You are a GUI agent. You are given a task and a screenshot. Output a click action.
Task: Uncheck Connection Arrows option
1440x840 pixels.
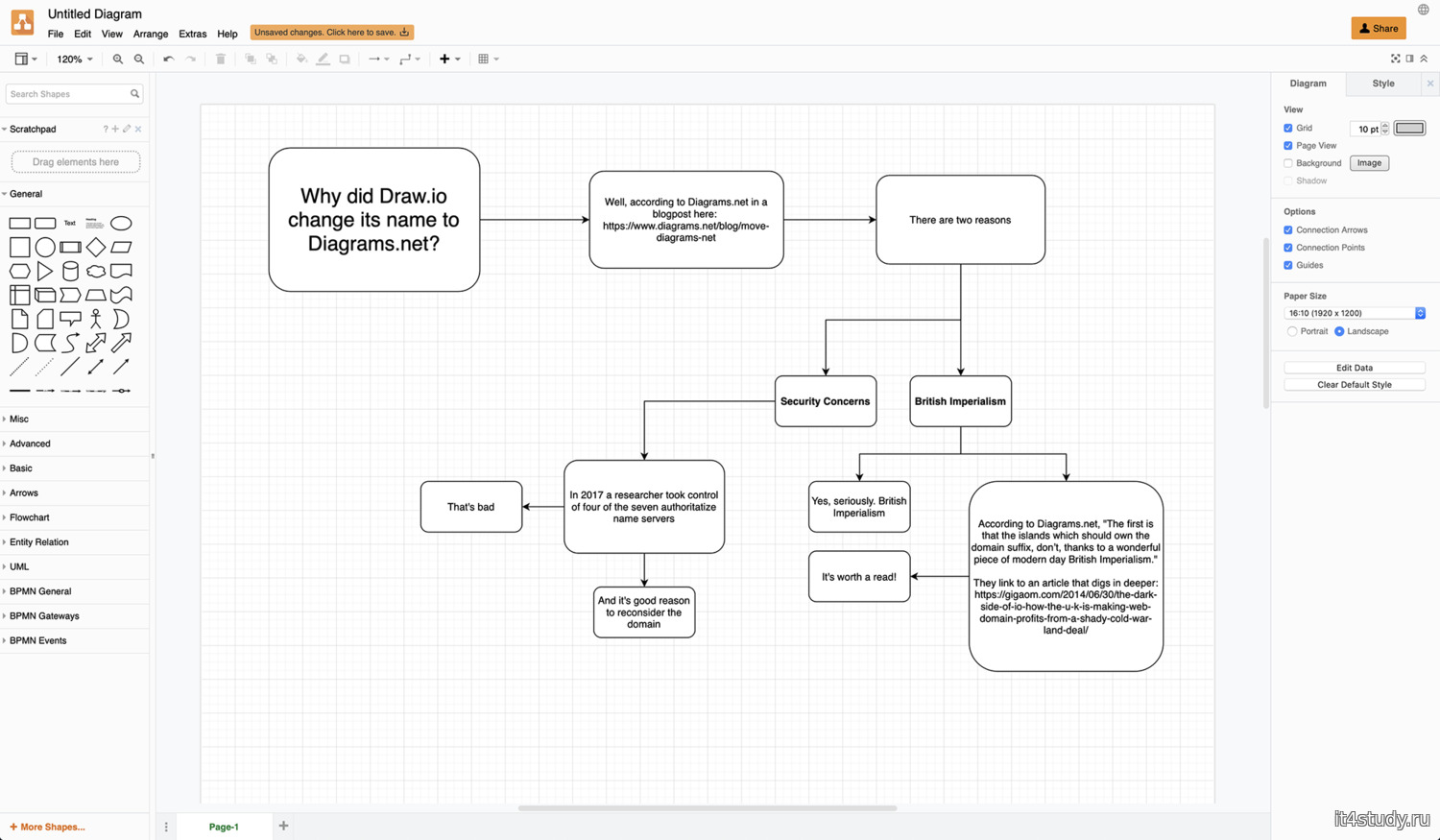(x=1288, y=230)
